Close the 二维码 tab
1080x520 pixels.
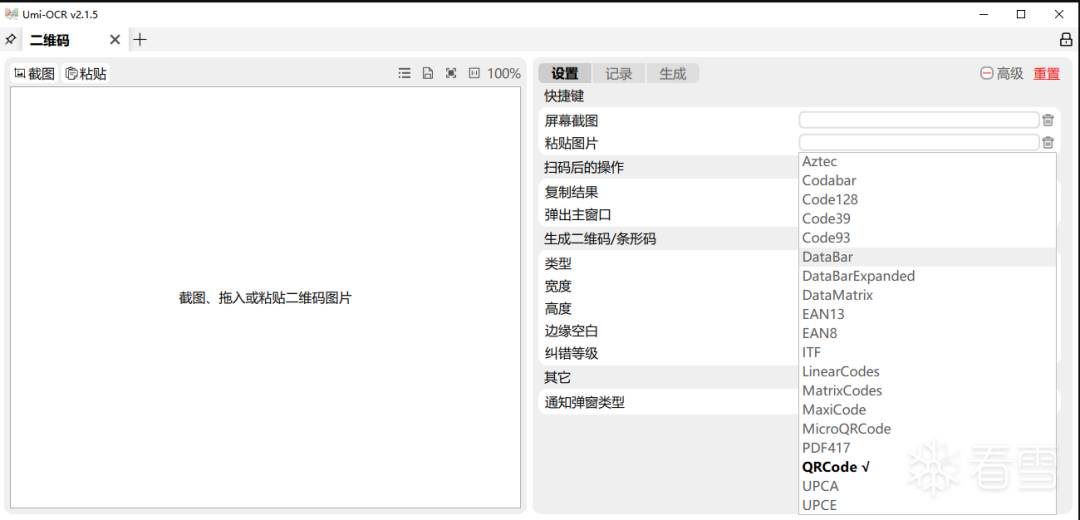[x=115, y=40]
